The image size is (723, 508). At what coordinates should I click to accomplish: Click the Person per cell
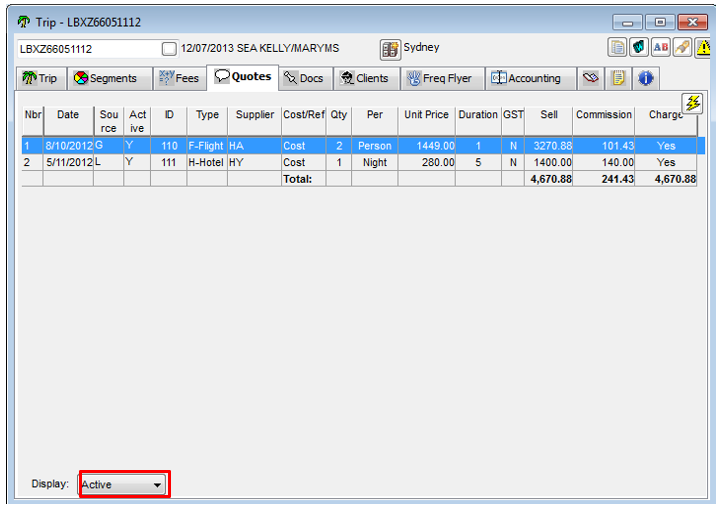pyautogui.click(x=374, y=146)
